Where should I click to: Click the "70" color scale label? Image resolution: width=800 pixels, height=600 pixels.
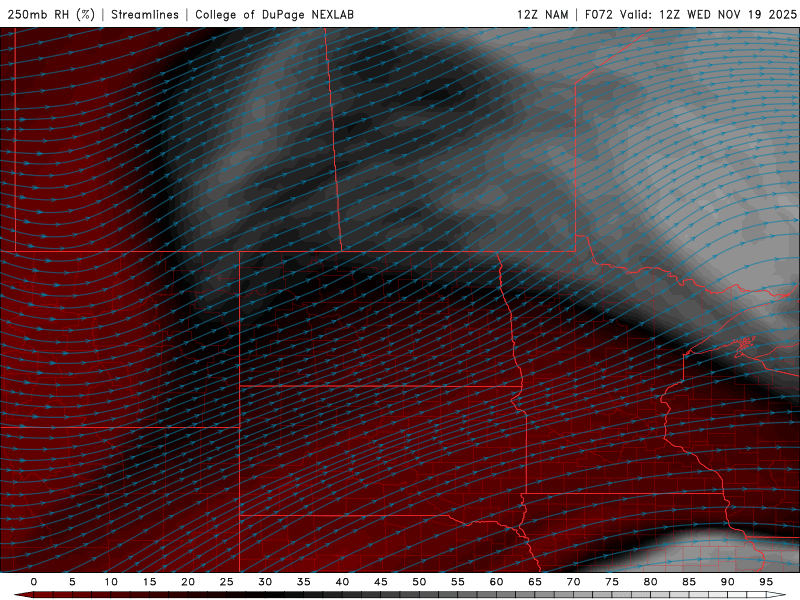(x=573, y=582)
